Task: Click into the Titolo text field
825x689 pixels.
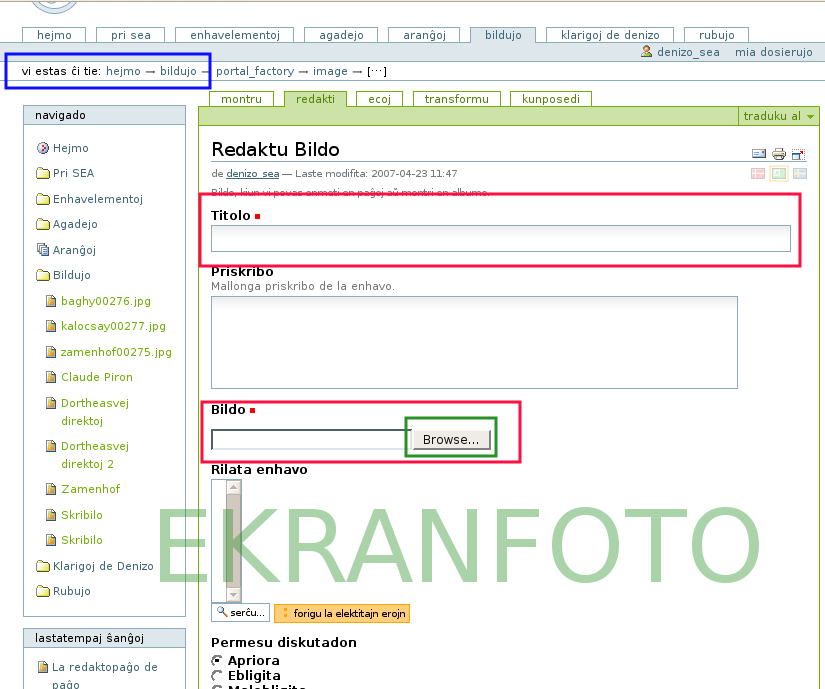Action: pyautogui.click(x=500, y=238)
